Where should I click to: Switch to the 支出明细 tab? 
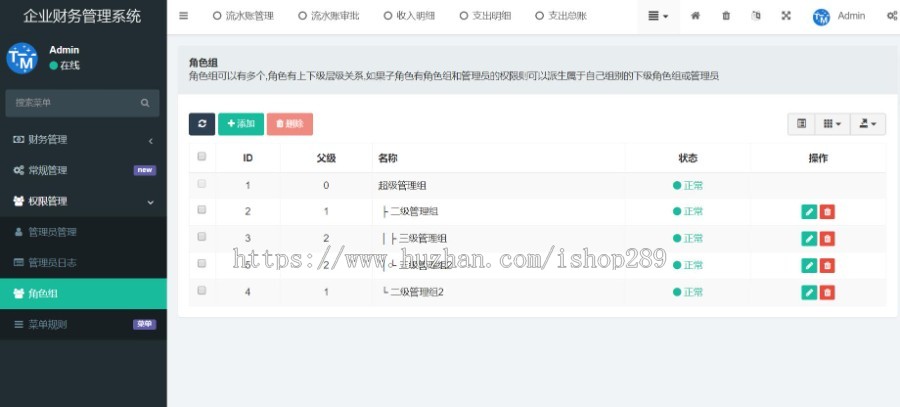click(x=485, y=16)
